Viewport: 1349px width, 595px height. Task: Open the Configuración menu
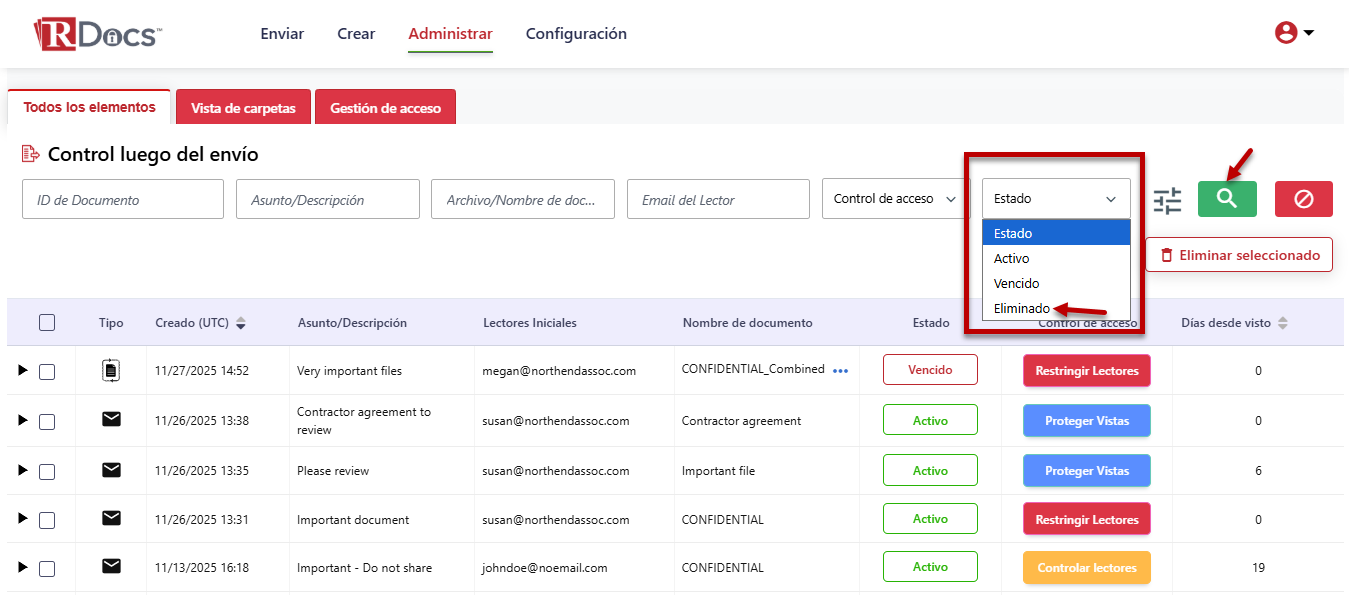click(576, 34)
